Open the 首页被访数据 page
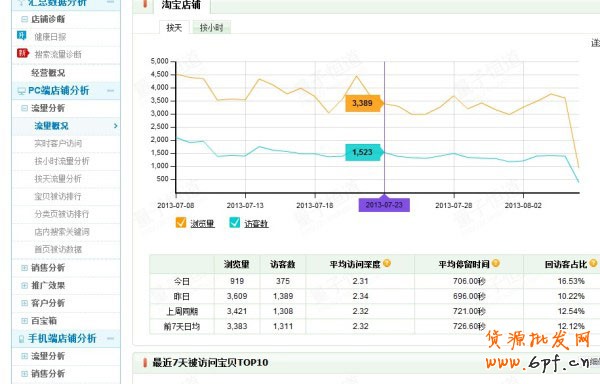600x384 pixels. pyautogui.click(x=58, y=249)
